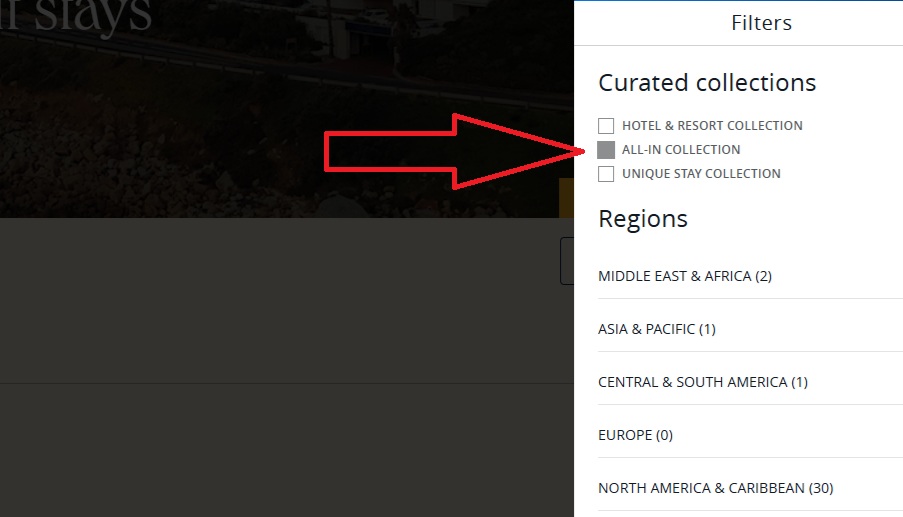The width and height of the screenshot is (903, 517).
Task: Click the All-In Collection label text
Action: tap(681, 150)
